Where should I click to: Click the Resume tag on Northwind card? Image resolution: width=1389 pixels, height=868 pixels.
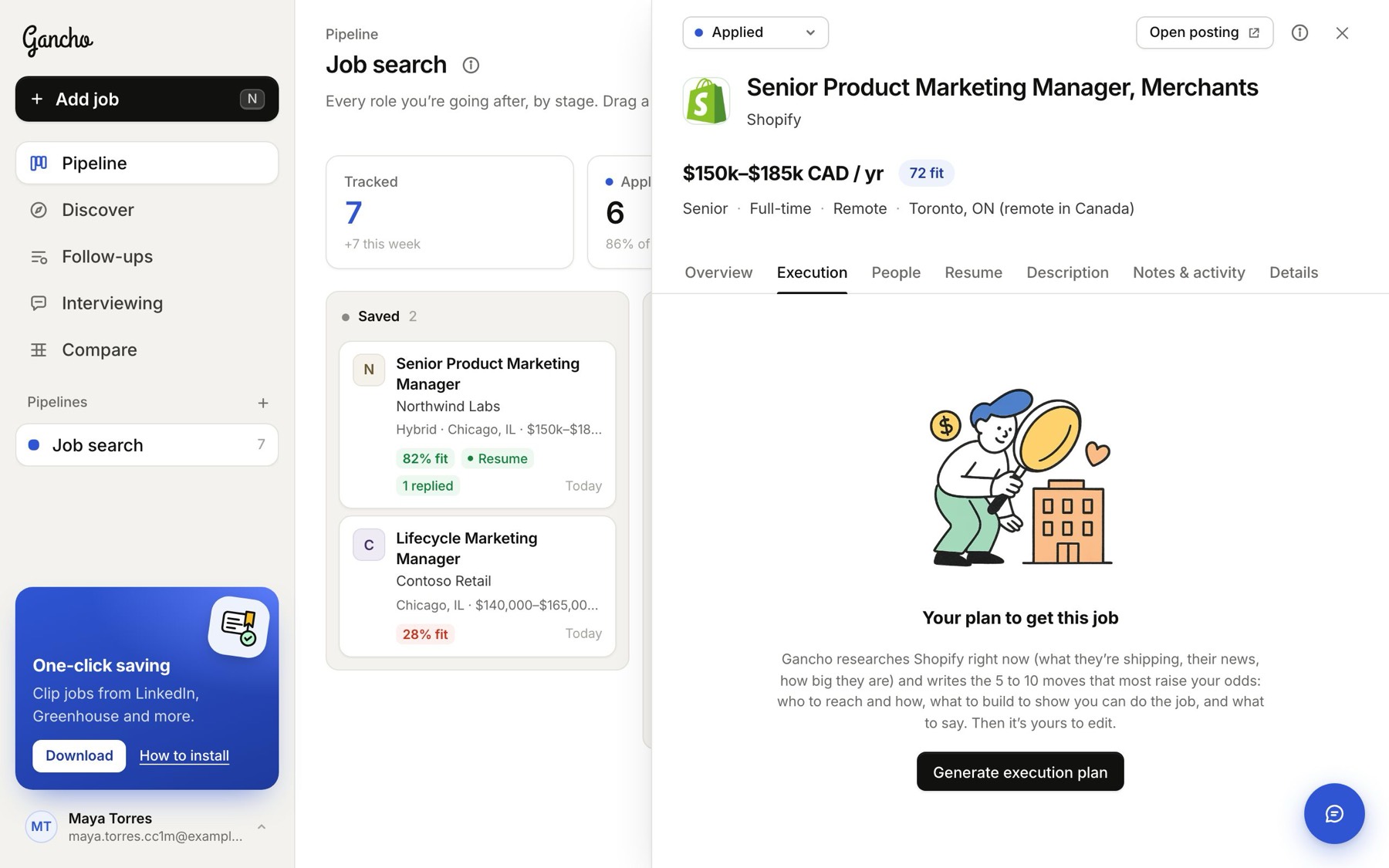point(498,458)
